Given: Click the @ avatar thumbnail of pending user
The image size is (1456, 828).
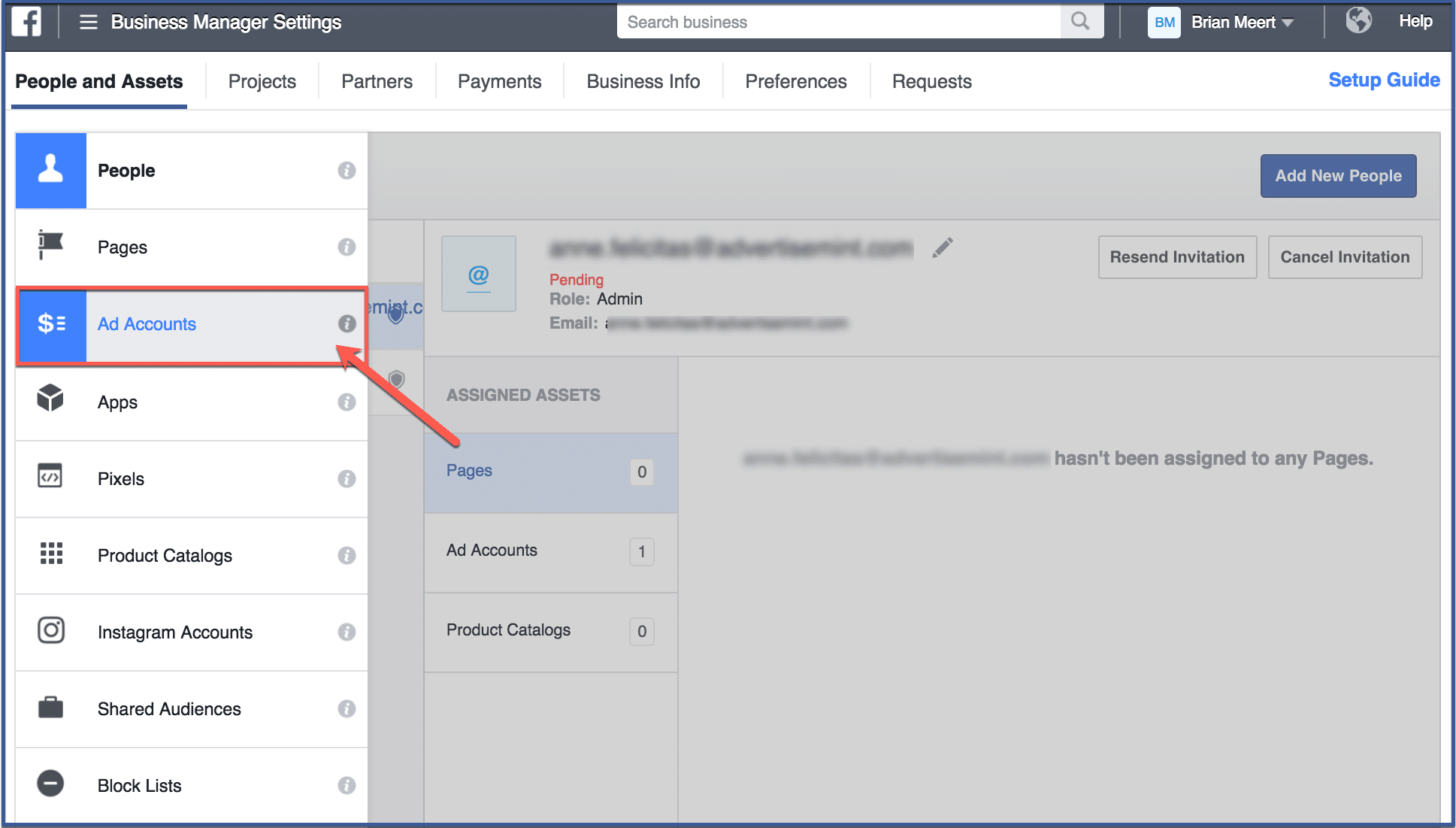Looking at the screenshot, I should click(479, 274).
